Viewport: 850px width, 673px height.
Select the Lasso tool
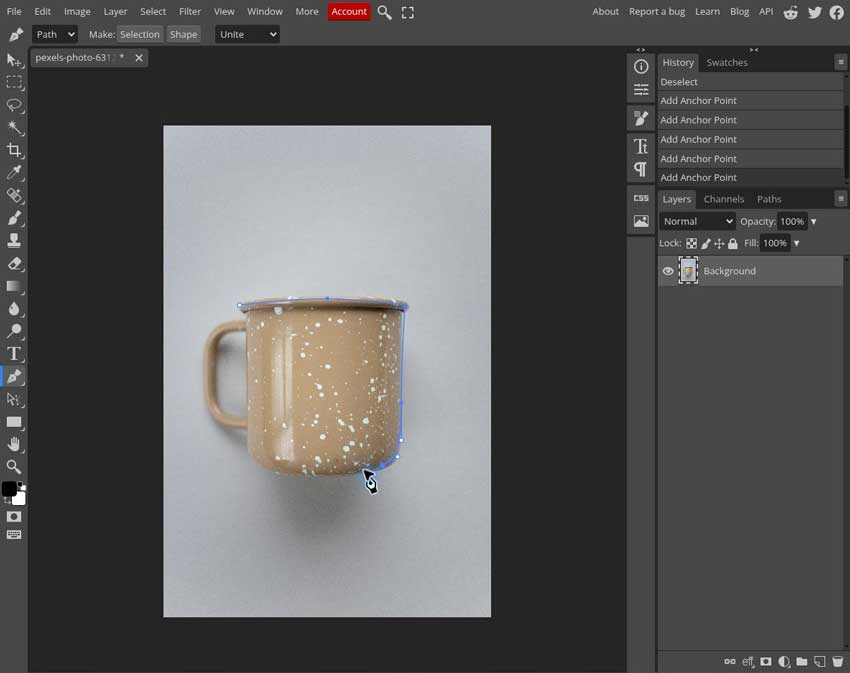14,105
